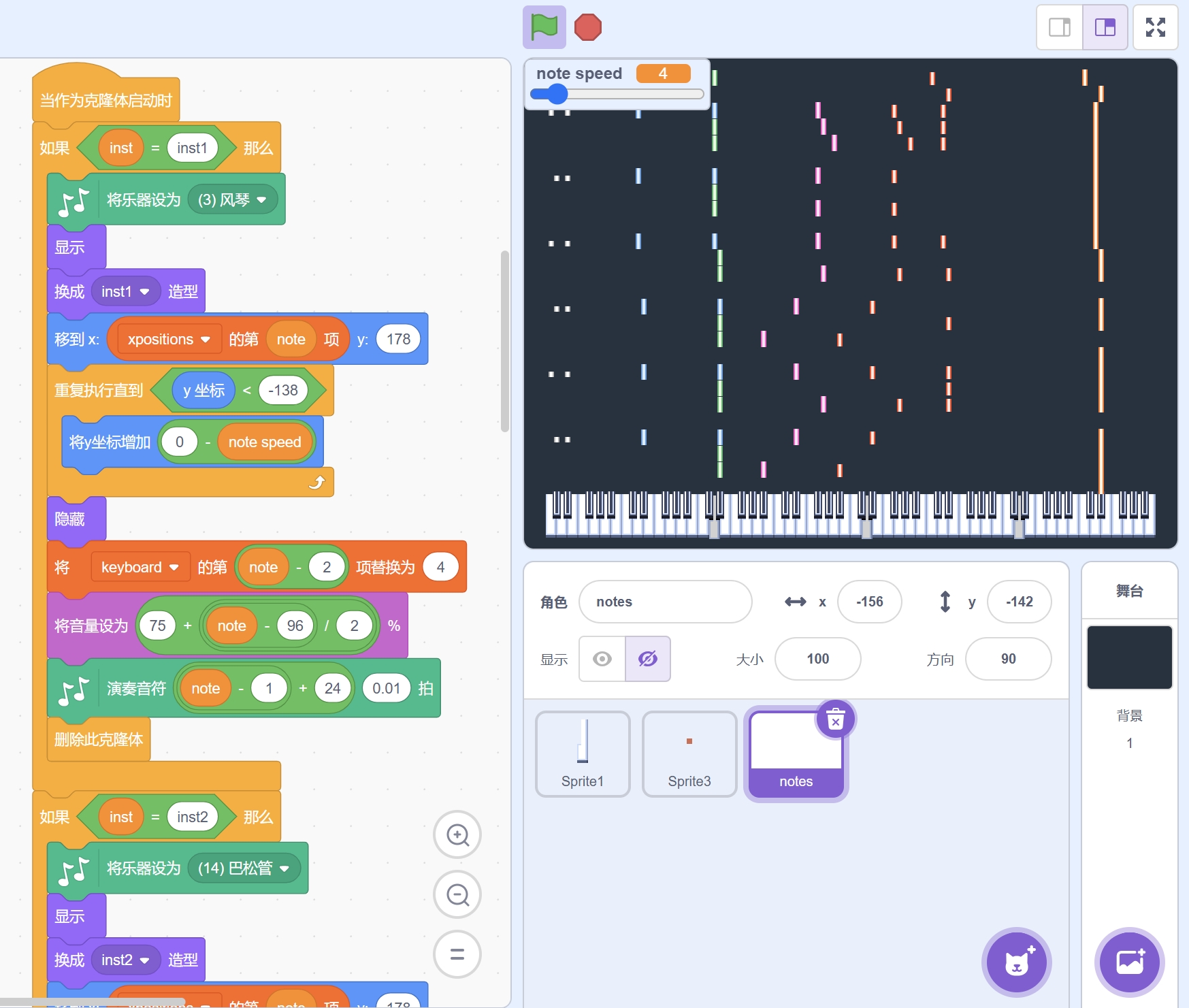The image size is (1189, 1008).
Task: Enter full screen stage mode
Action: [x=1155, y=27]
